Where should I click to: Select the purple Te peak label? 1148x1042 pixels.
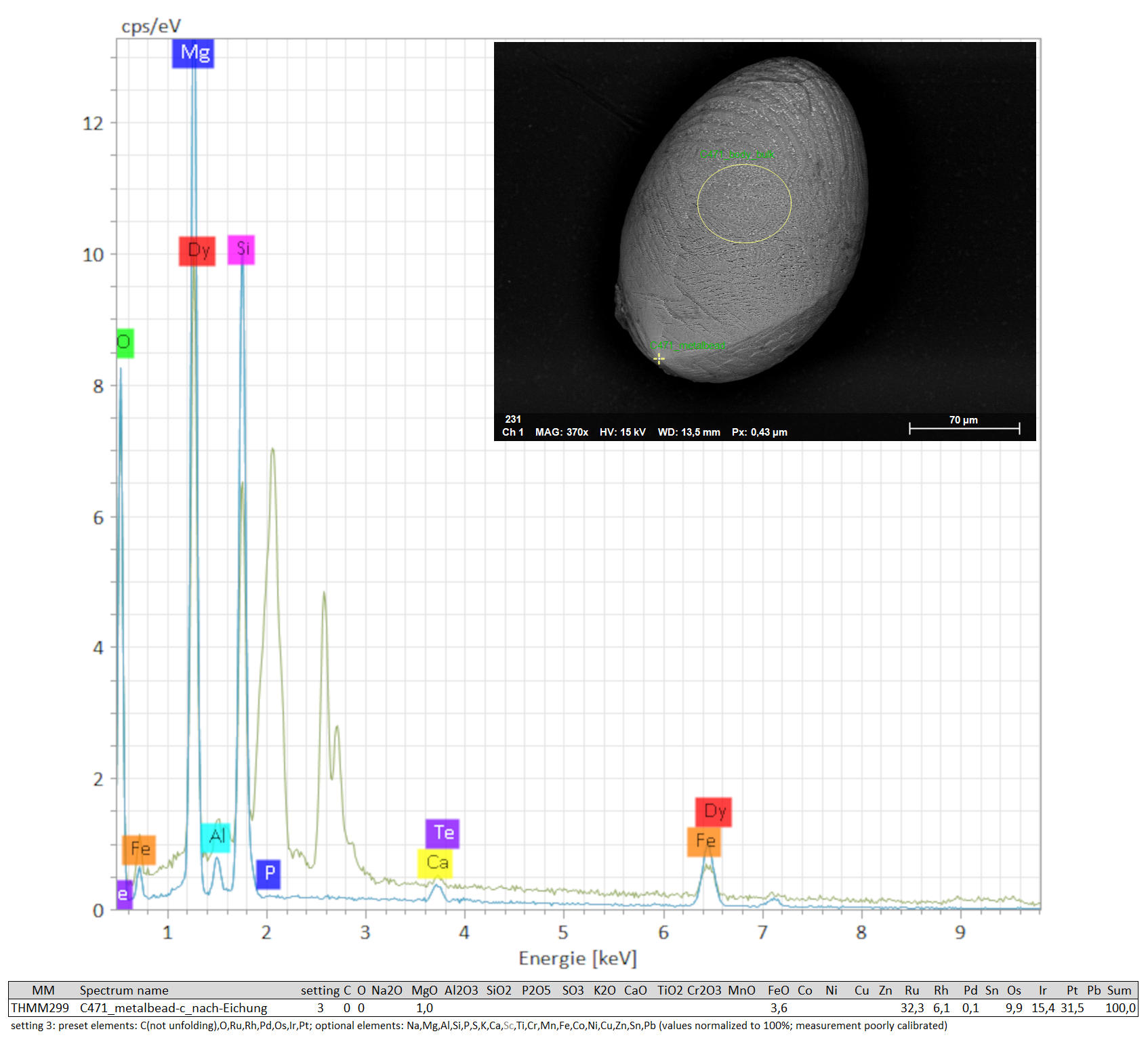click(443, 833)
